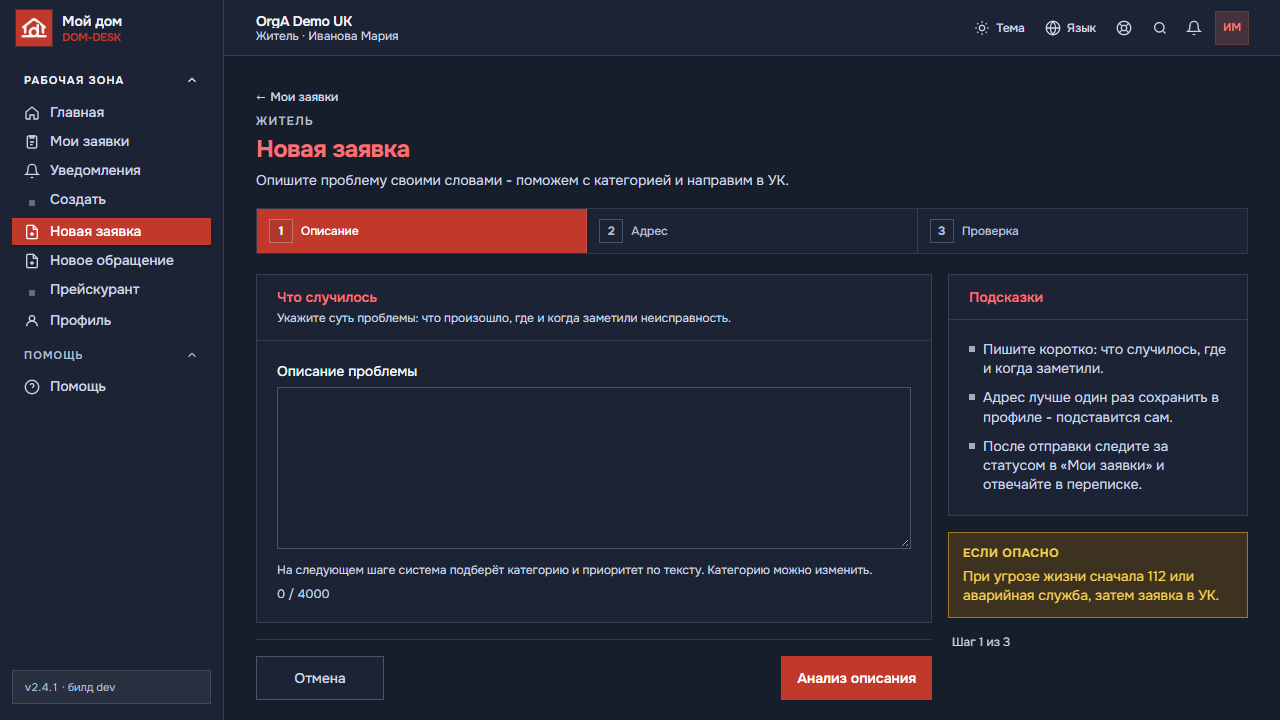Viewport: 1280px width, 720px height.
Task: Collapse the Рабочая зона section
Action: [x=192, y=80]
